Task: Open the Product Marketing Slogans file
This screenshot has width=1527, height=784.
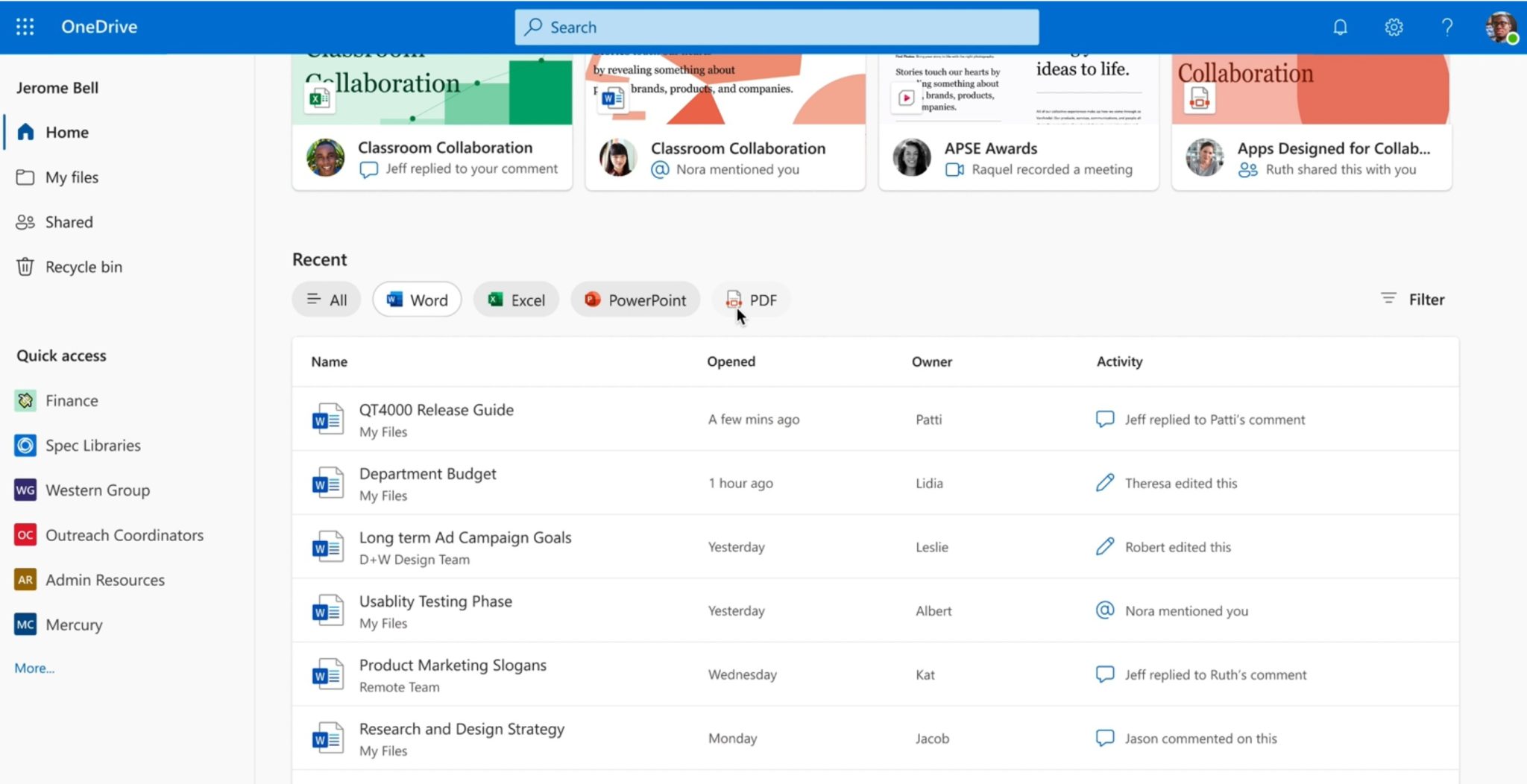Action: [x=453, y=665]
